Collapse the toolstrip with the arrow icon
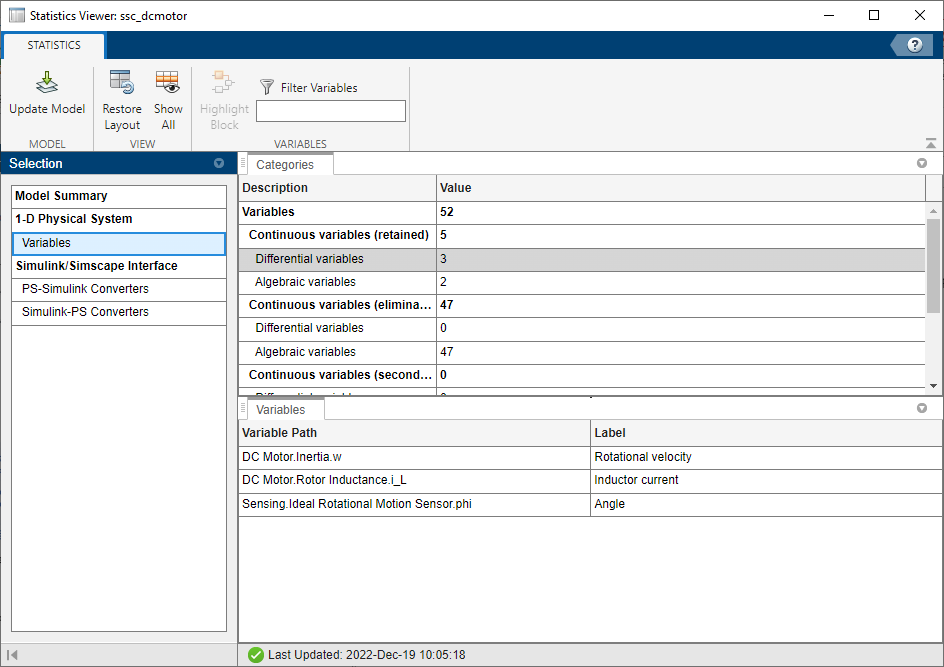The height and width of the screenshot is (667, 944). [931, 144]
